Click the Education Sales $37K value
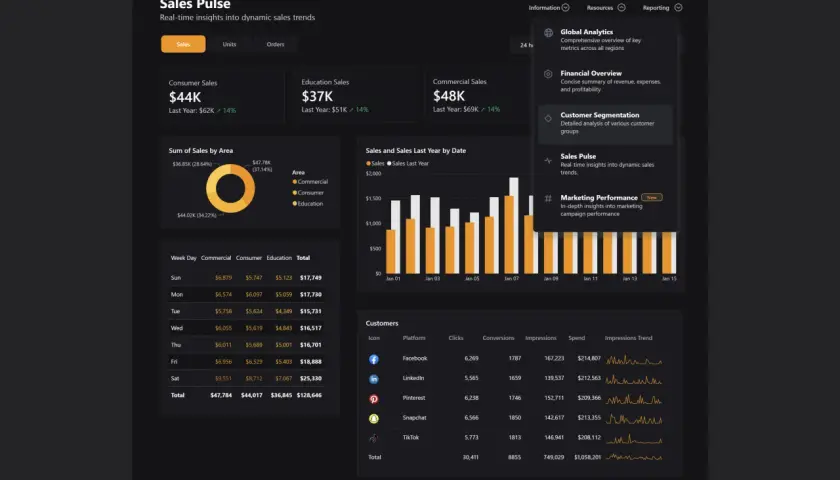This screenshot has height=480, width=840. (317, 96)
